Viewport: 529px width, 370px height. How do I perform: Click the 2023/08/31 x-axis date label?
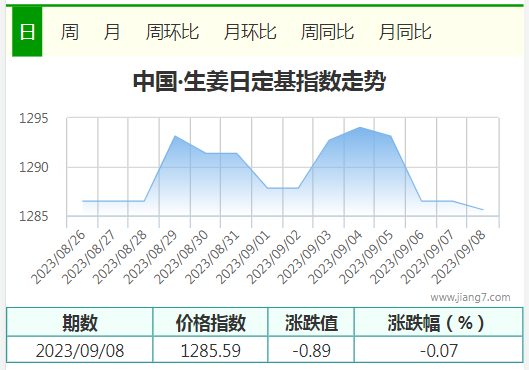[213, 257]
